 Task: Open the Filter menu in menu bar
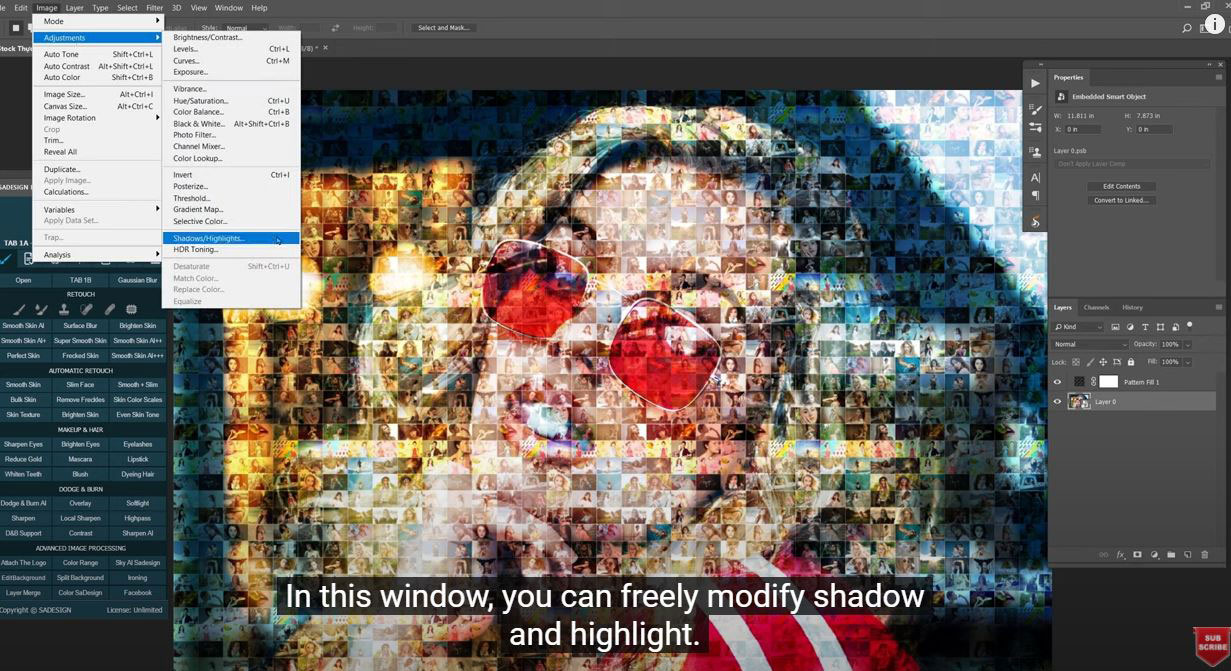pyautogui.click(x=155, y=7)
